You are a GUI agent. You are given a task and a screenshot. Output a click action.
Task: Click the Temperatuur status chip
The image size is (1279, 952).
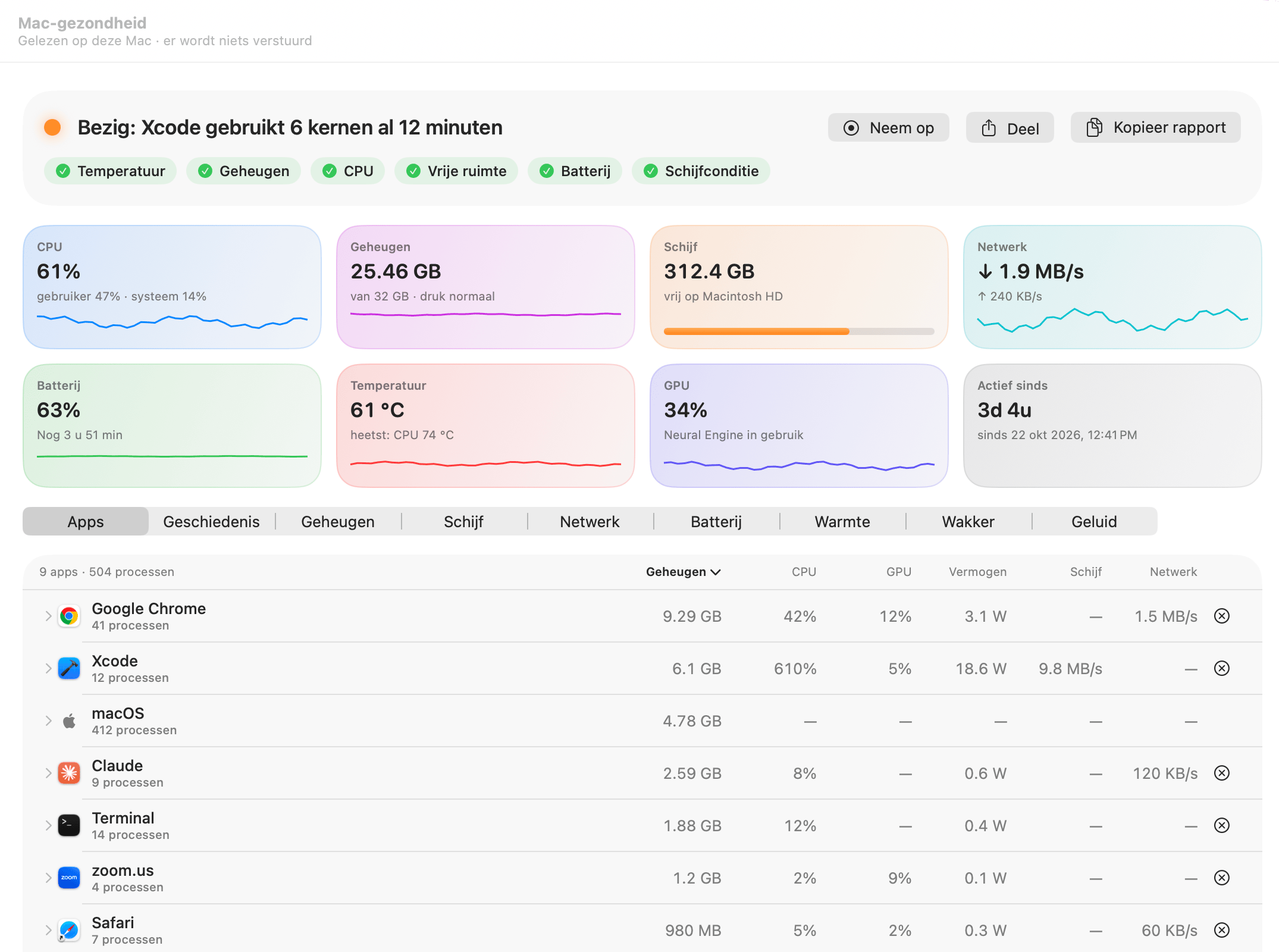coord(110,171)
